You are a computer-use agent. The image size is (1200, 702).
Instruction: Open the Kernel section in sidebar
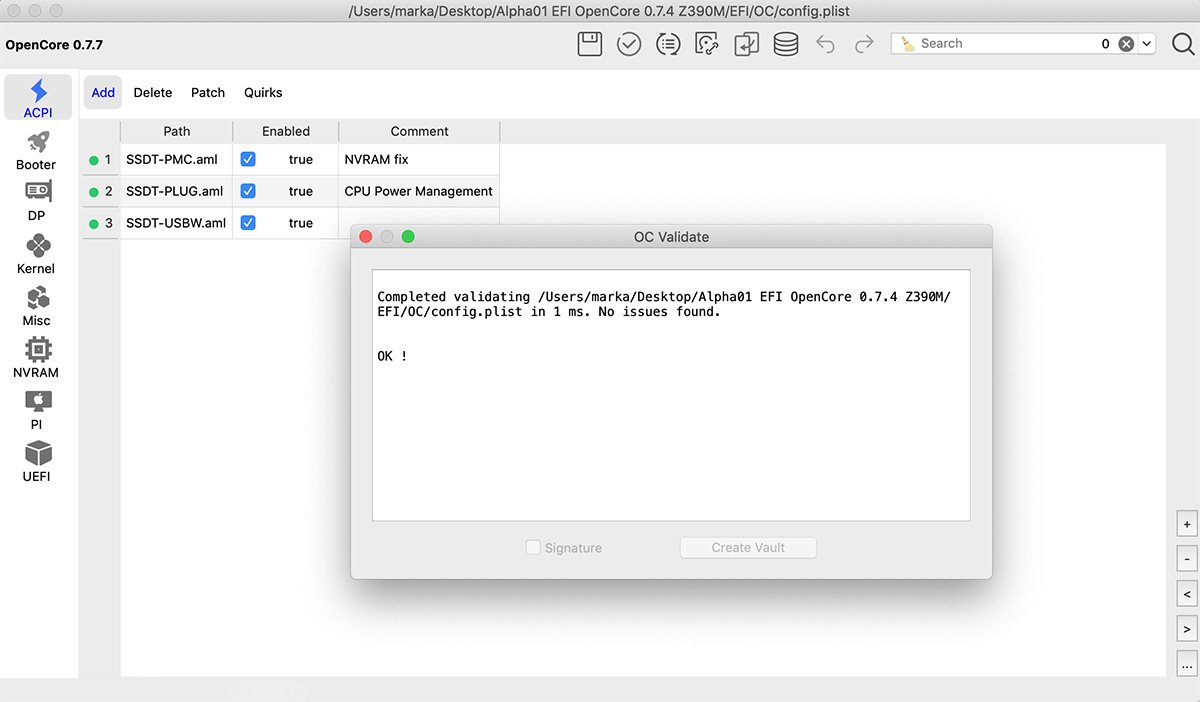pos(37,254)
